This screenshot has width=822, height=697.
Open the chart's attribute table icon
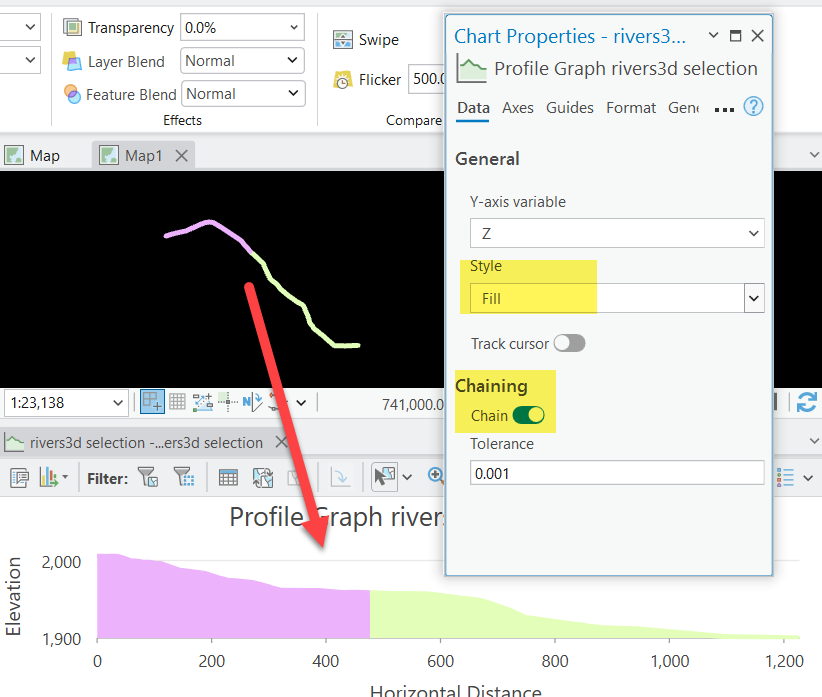coord(228,477)
